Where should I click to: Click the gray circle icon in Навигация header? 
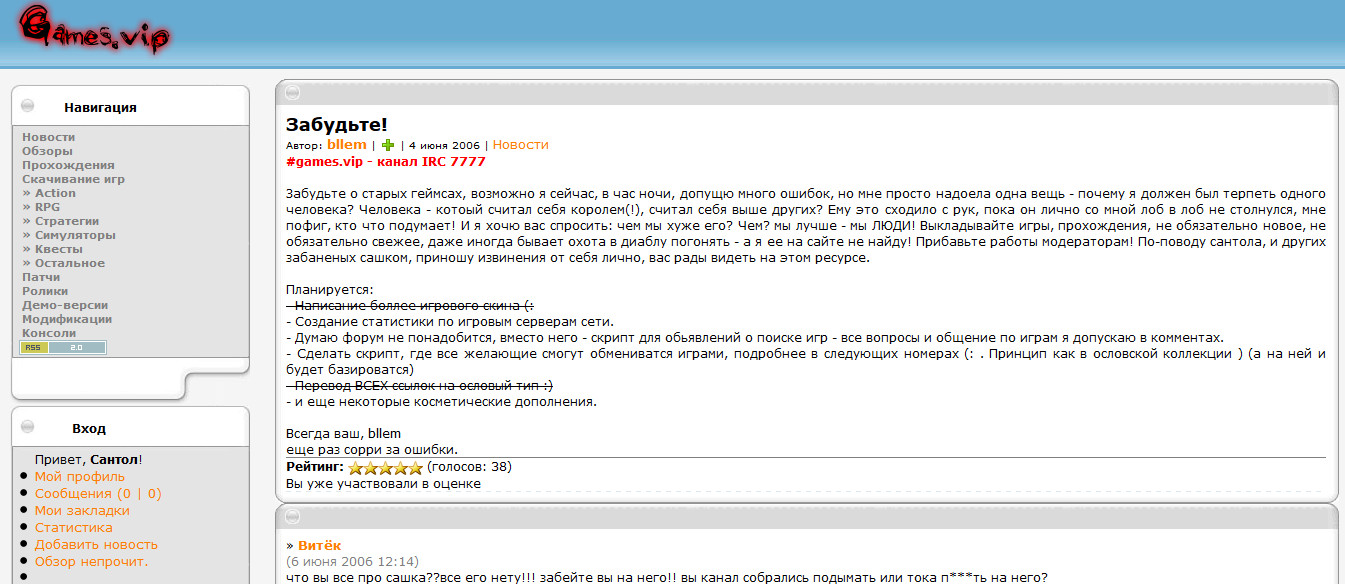(28, 106)
